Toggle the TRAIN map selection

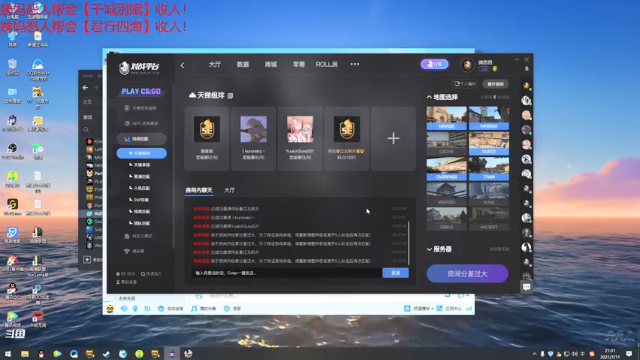[489, 169]
